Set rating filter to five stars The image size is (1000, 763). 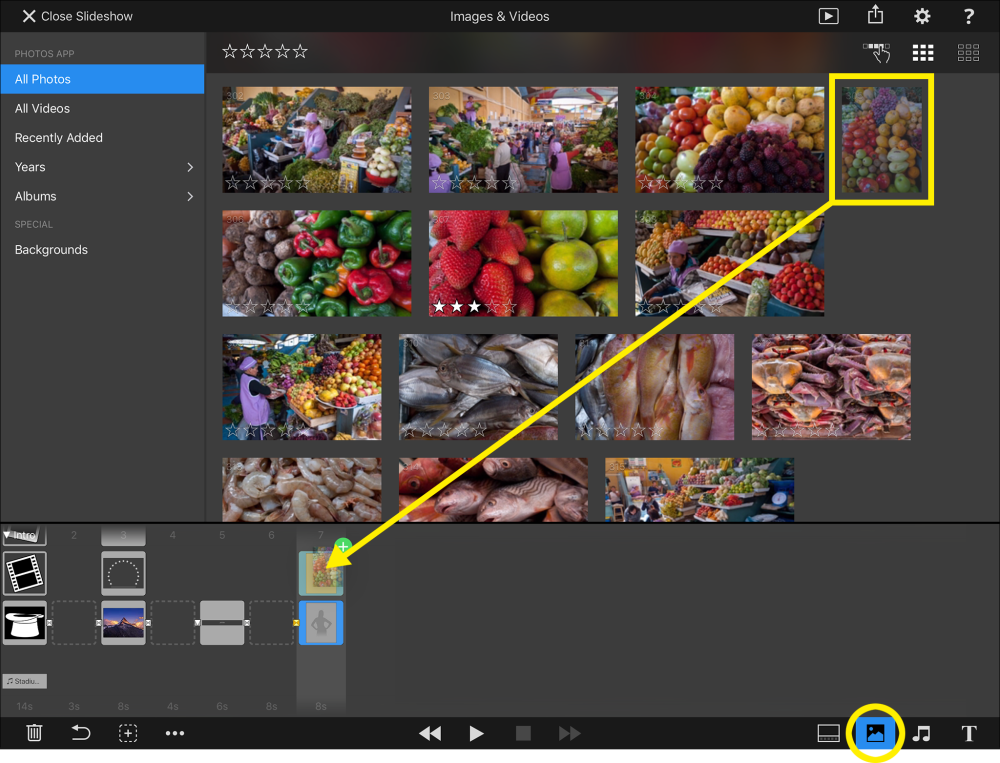click(300, 51)
